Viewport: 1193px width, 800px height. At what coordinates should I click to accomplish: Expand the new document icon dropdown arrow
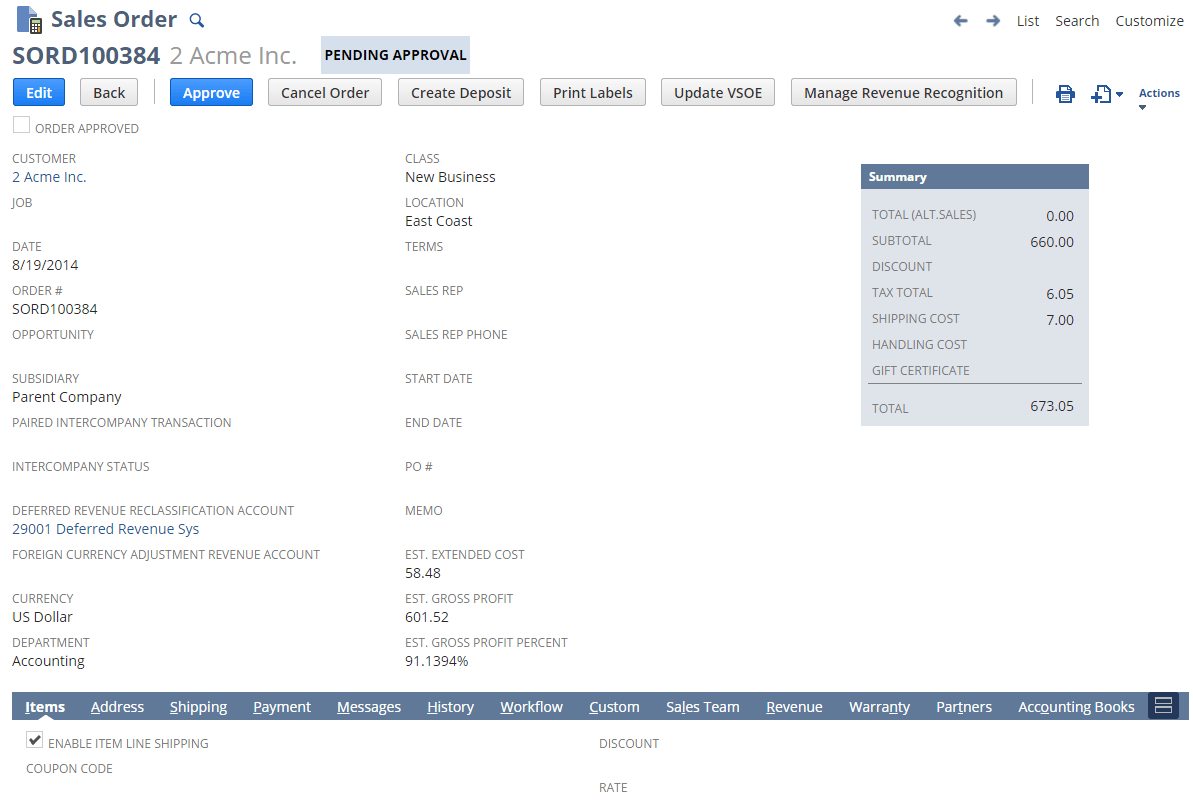pos(1119,94)
